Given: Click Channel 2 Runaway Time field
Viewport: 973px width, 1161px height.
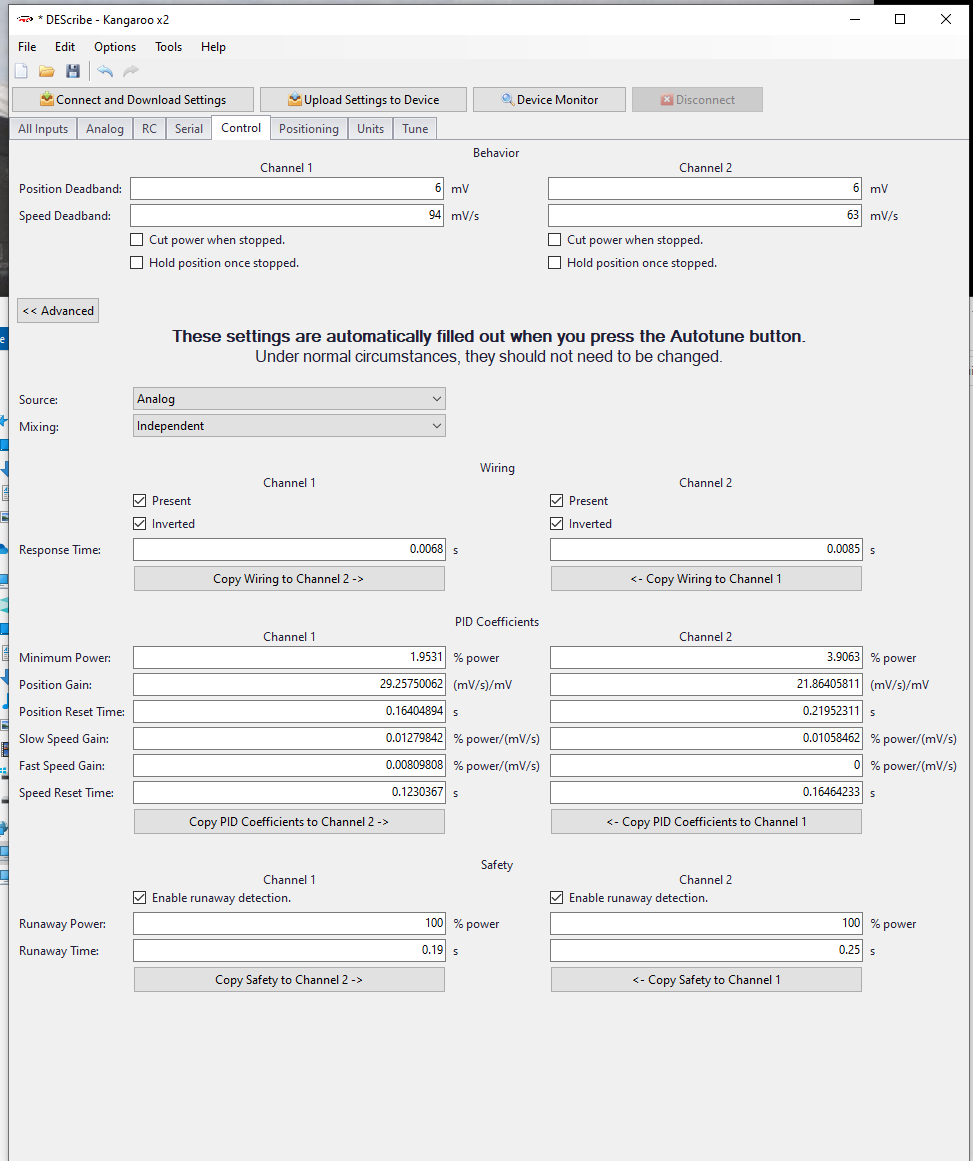Looking at the screenshot, I should (x=706, y=950).
